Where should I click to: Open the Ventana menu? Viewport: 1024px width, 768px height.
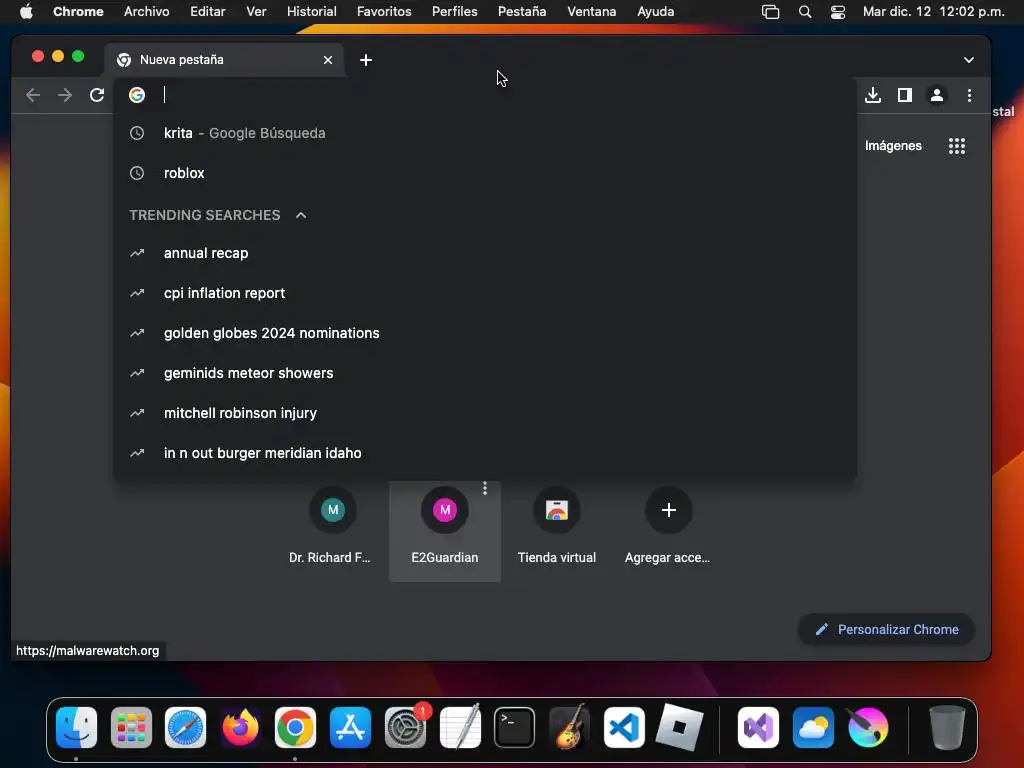point(592,12)
